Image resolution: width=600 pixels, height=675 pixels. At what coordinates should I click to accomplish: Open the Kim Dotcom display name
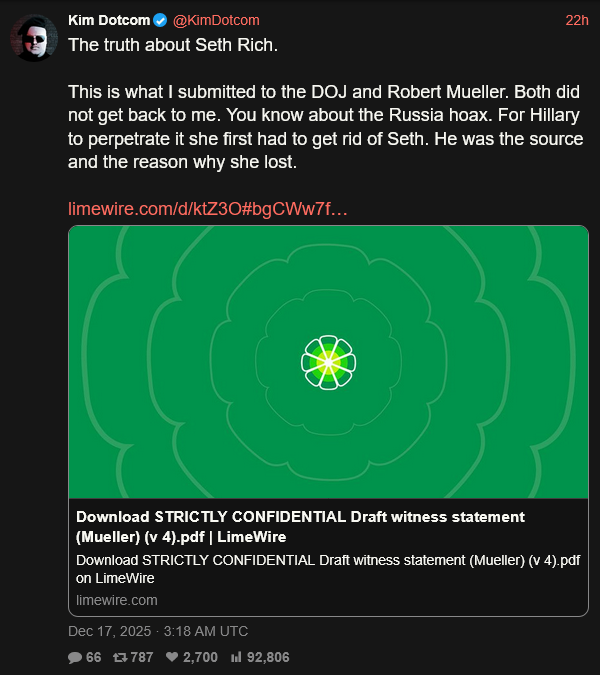107,20
